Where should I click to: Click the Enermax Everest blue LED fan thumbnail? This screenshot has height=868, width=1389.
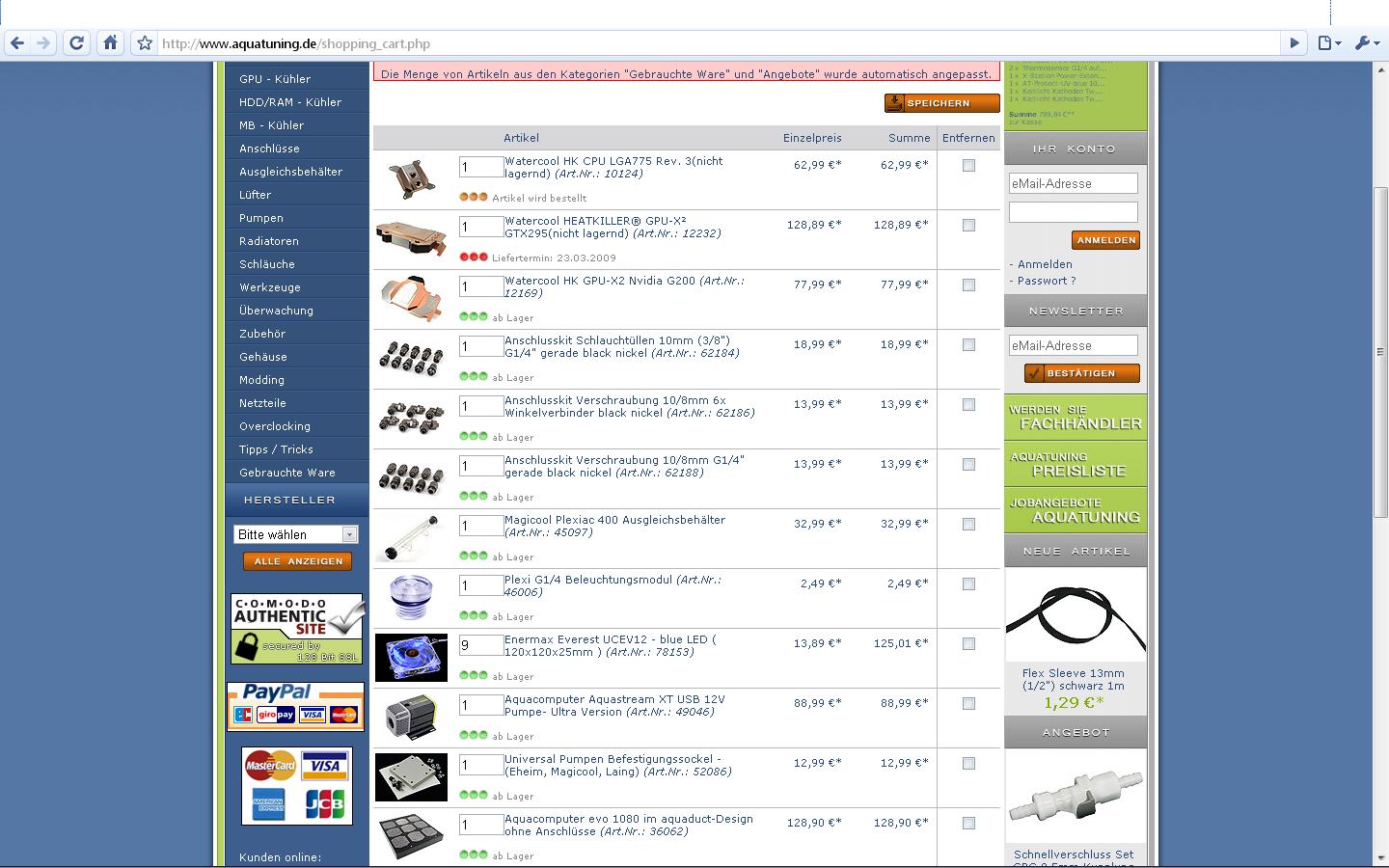[411, 658]
